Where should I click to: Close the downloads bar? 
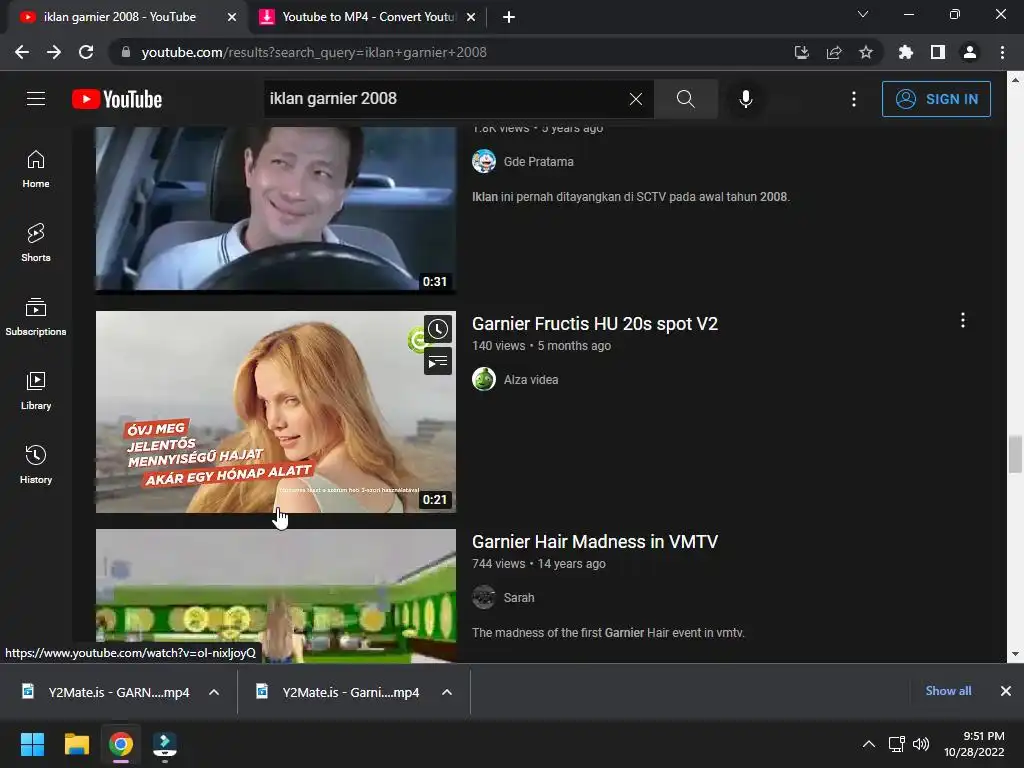tap(1006, 691)
